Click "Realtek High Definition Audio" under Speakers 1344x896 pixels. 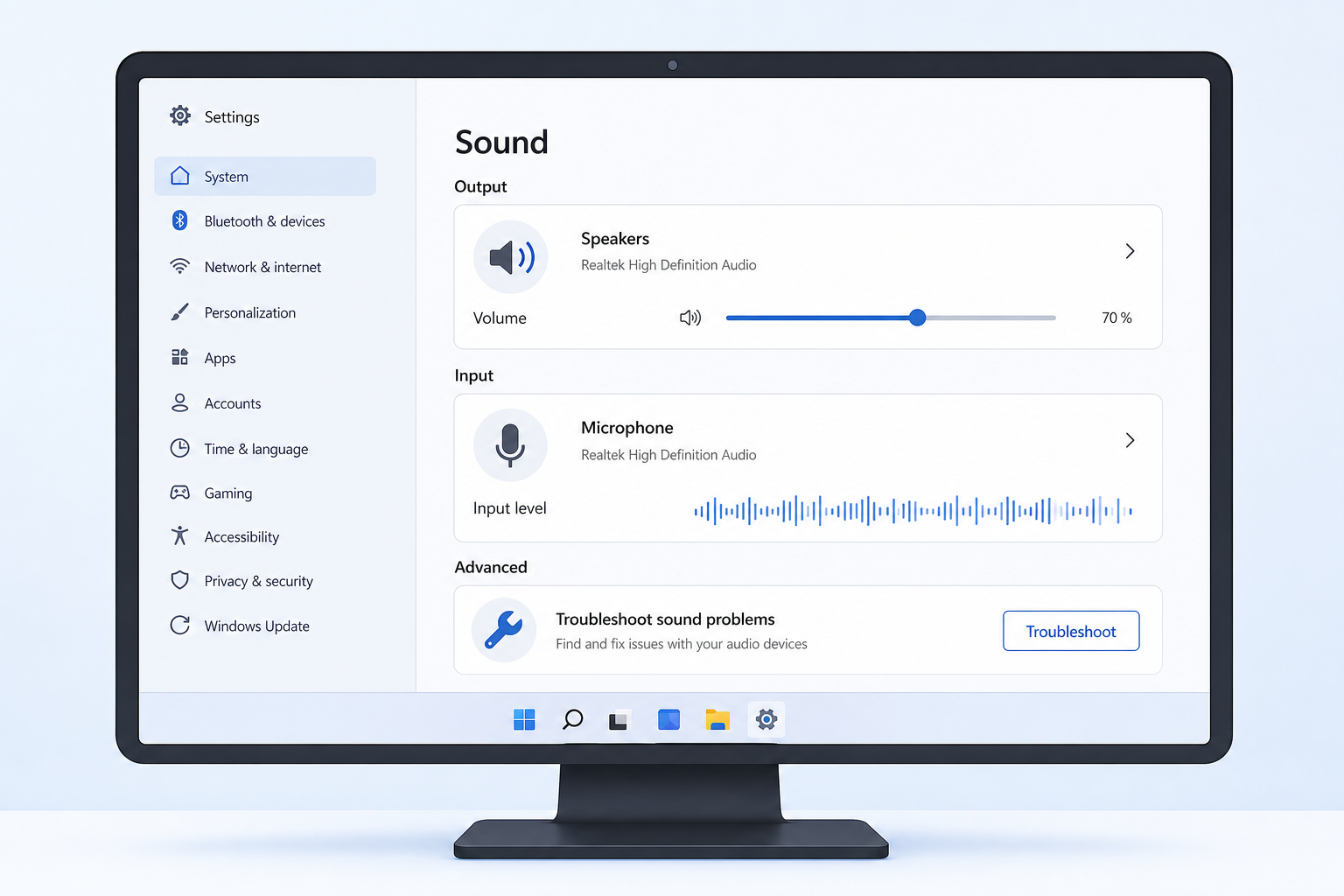pos(668,265)
